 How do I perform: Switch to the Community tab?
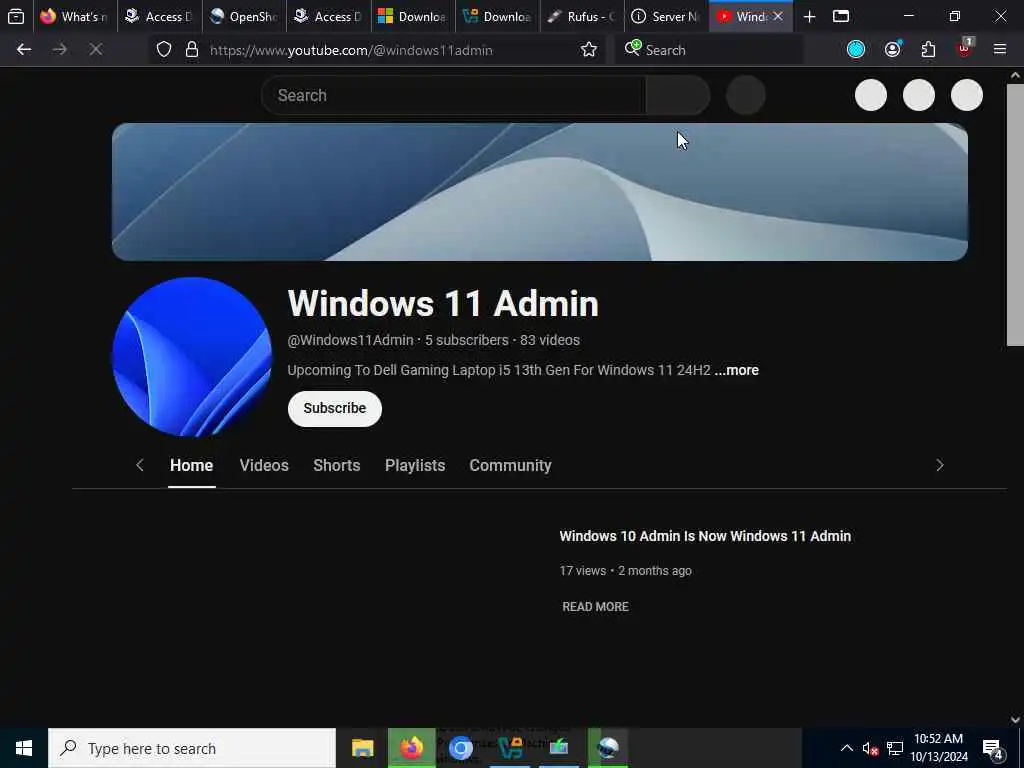click(511, 466)
